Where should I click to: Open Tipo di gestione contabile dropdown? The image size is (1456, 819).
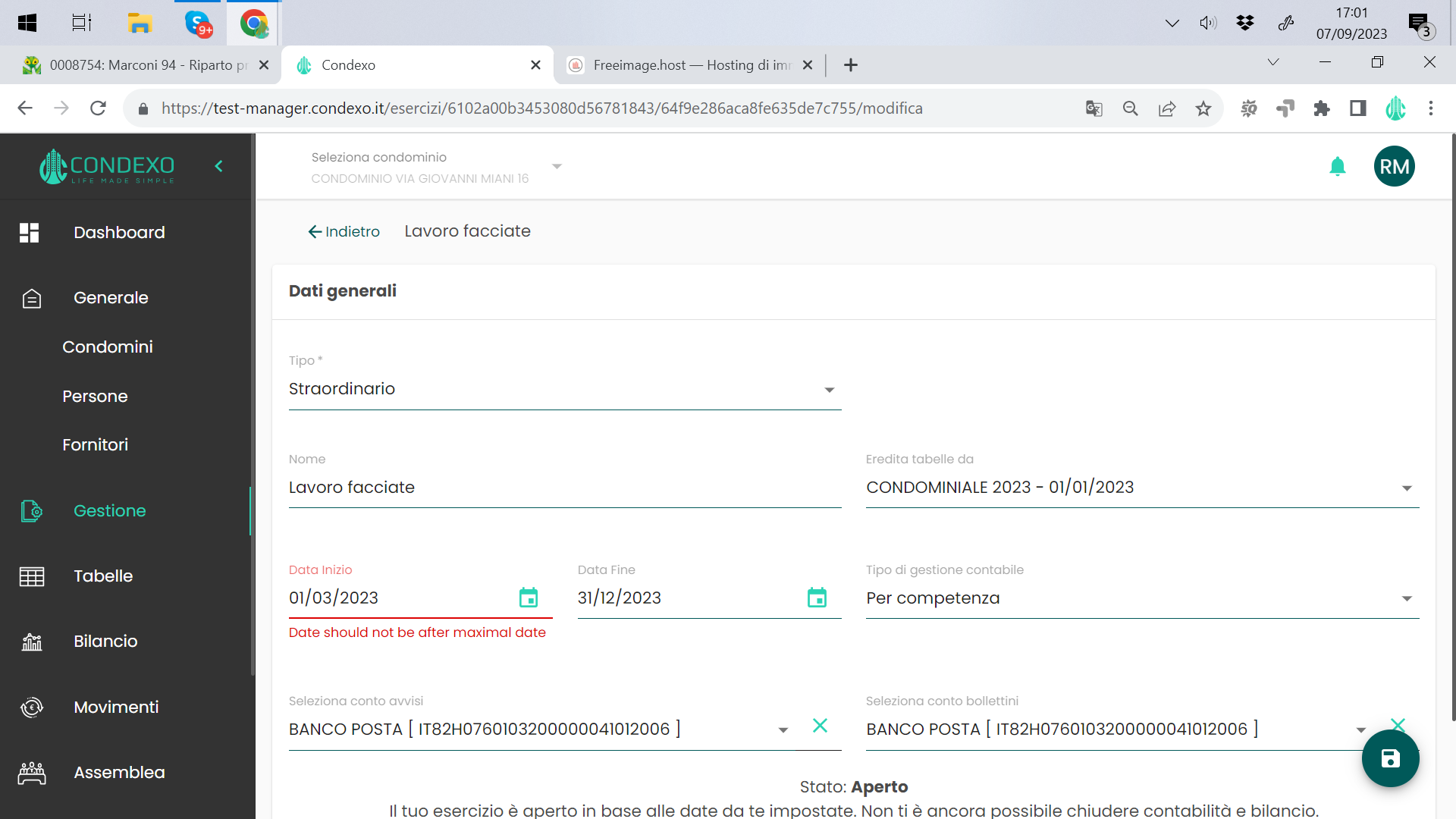tap(1142, 598)
